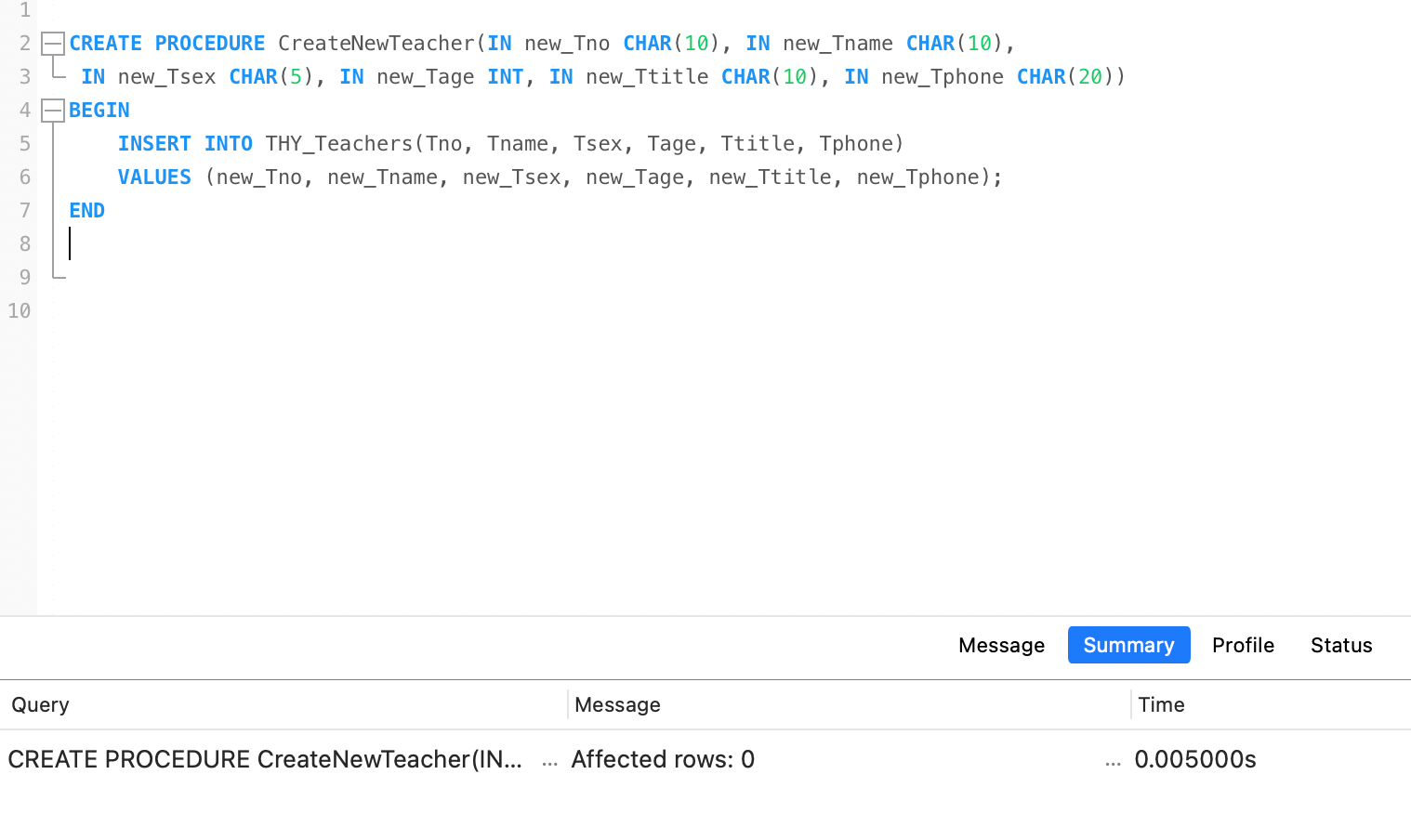Viewport: 1411px width, 840px height.
Task: Click the THY_Teachers table name in code
Action: (338, 144)
